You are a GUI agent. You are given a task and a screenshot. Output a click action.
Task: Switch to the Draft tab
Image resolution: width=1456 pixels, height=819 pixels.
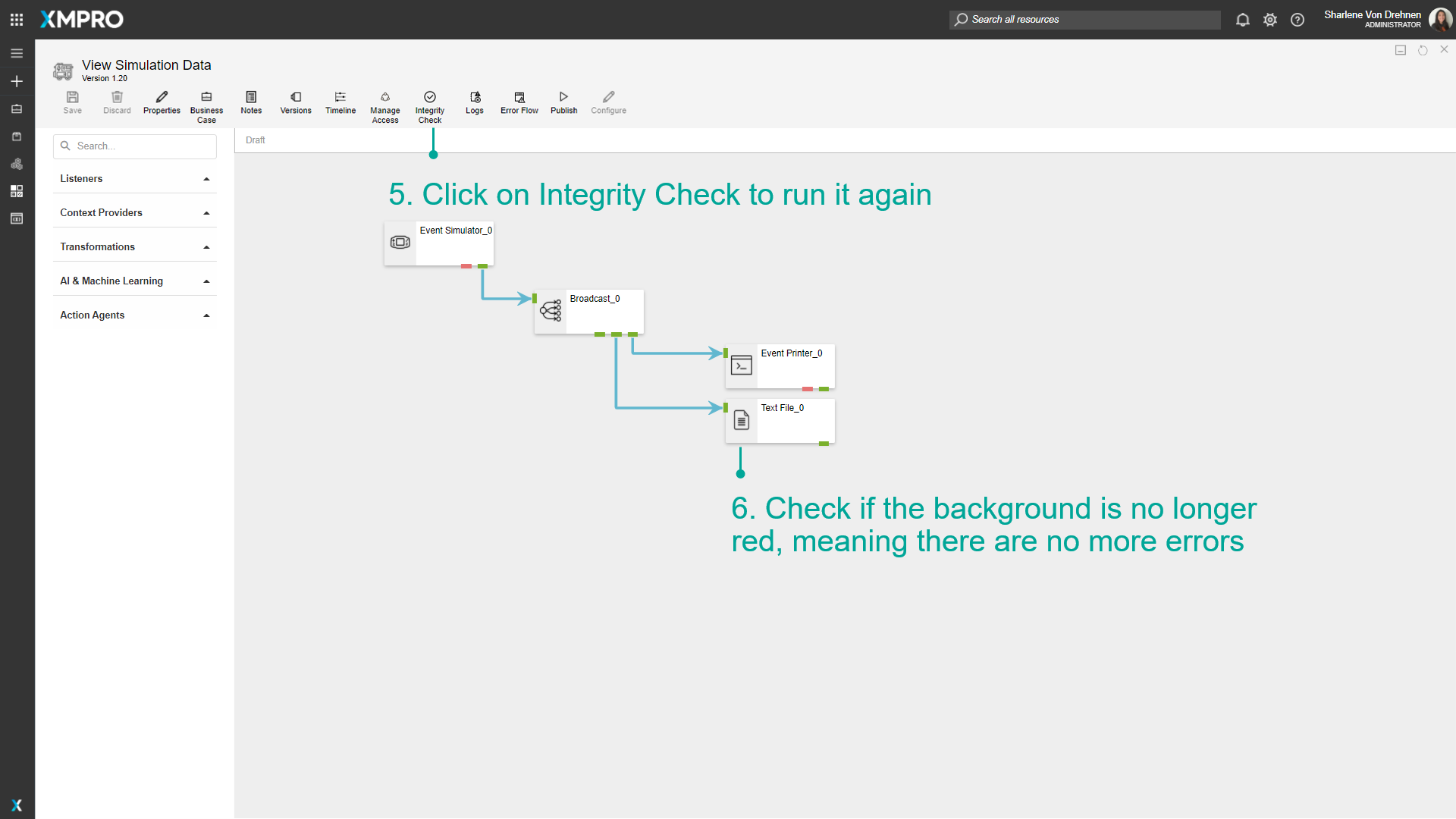click(255, 140)
